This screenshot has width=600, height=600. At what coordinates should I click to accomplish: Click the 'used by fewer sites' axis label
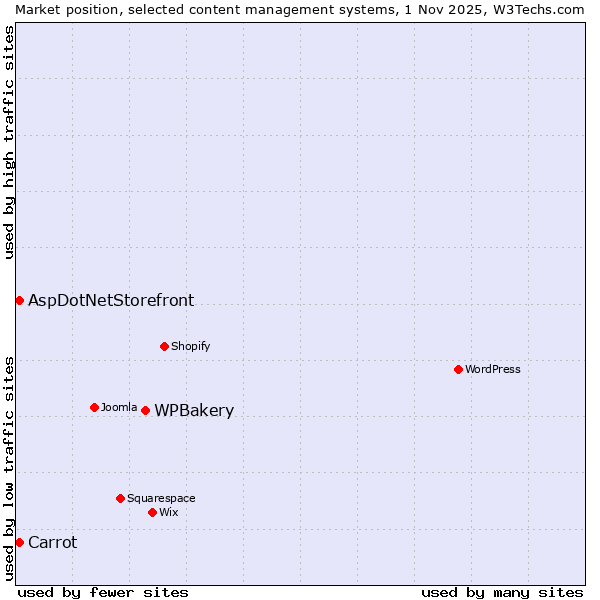pos(103,592)
